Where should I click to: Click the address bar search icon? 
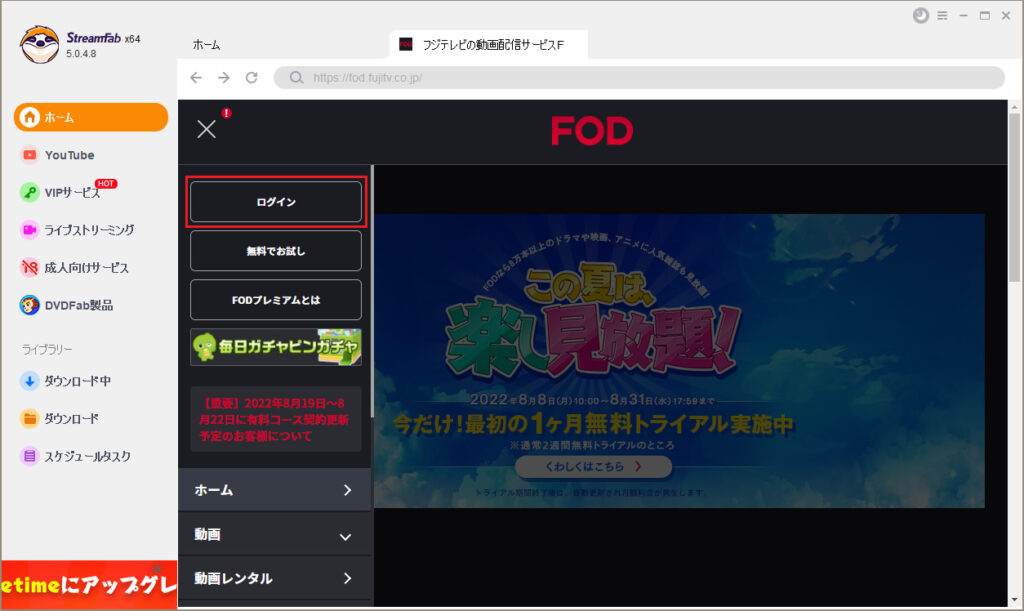(x=296, y=78)
